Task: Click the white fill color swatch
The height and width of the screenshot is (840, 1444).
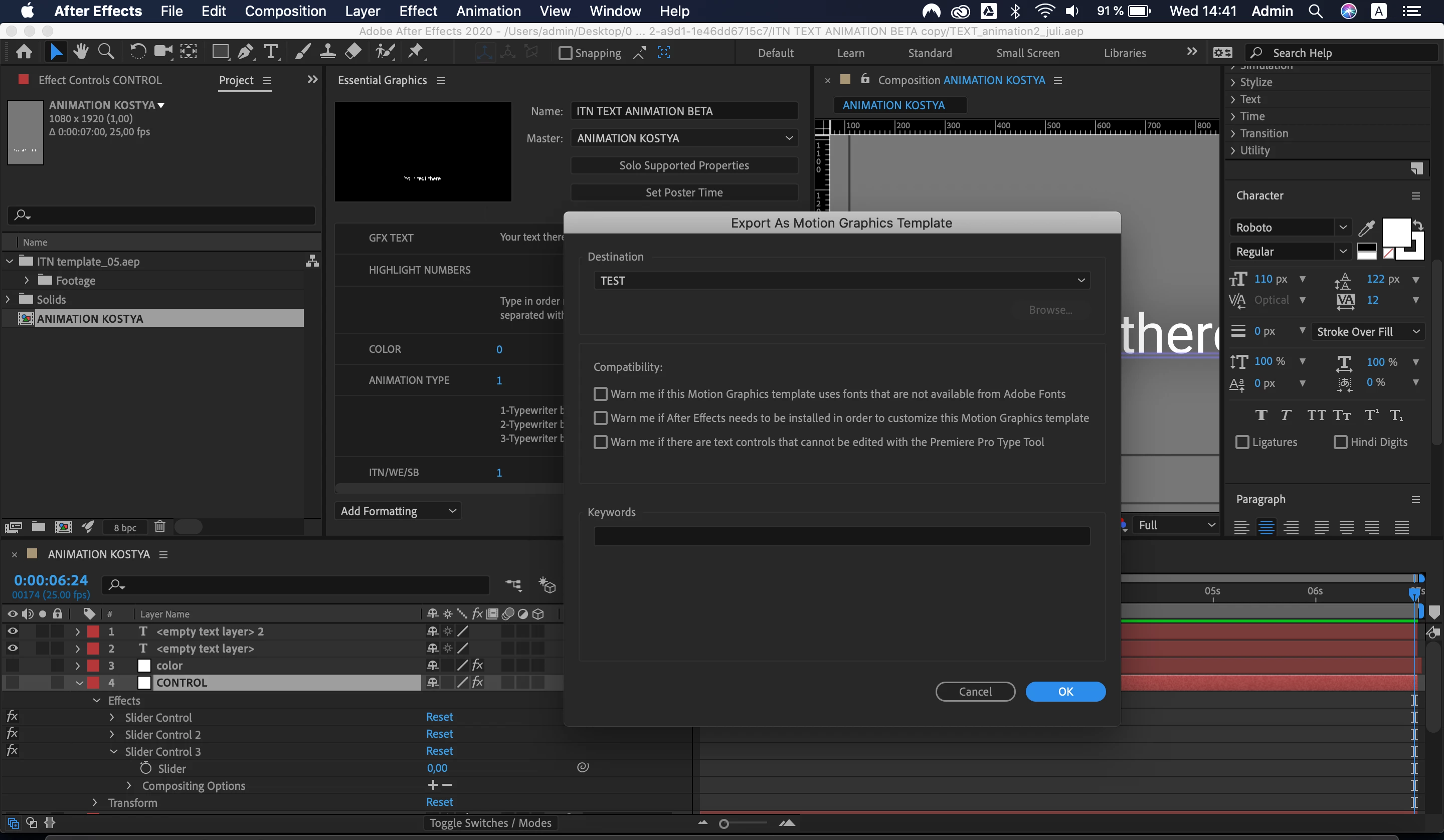Action: click(x=1395, y=232)
